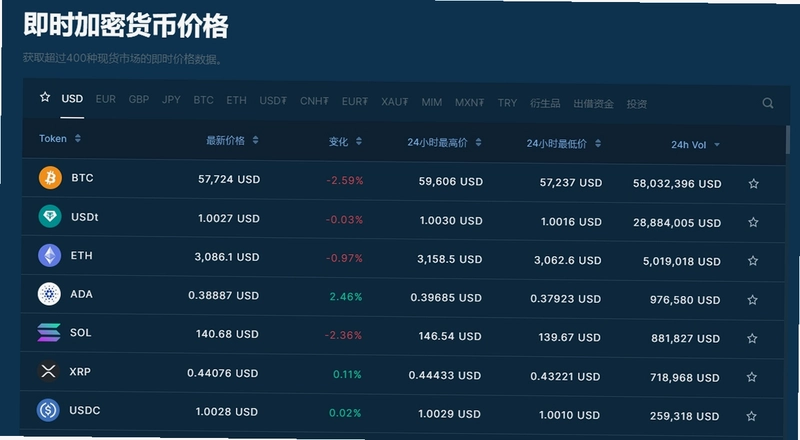The image size is (800, 440).
Task: Open the ETH token name link
Action: (x=82, y=255)
